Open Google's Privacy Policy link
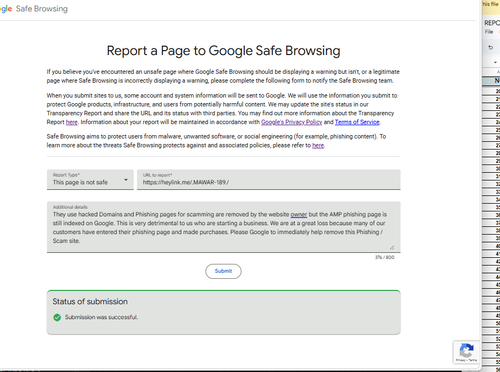The height and width of the screenshot is (372, 500). [292, 122]
